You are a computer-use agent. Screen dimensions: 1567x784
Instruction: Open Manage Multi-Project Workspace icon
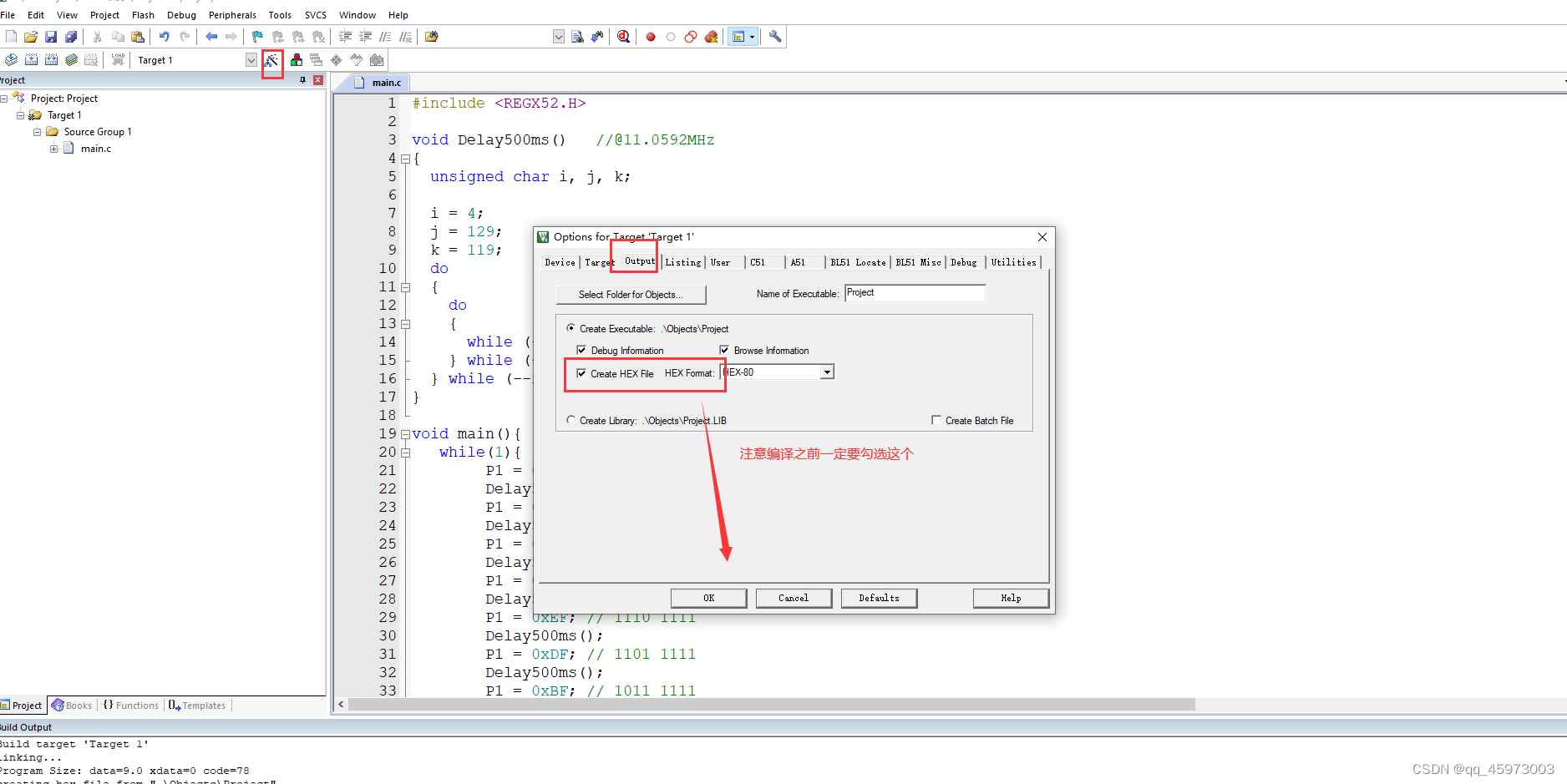click(317, 60)
